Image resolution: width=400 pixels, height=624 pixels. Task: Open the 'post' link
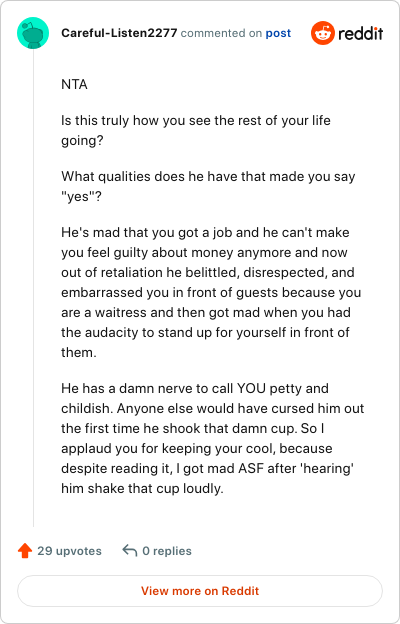278,33
